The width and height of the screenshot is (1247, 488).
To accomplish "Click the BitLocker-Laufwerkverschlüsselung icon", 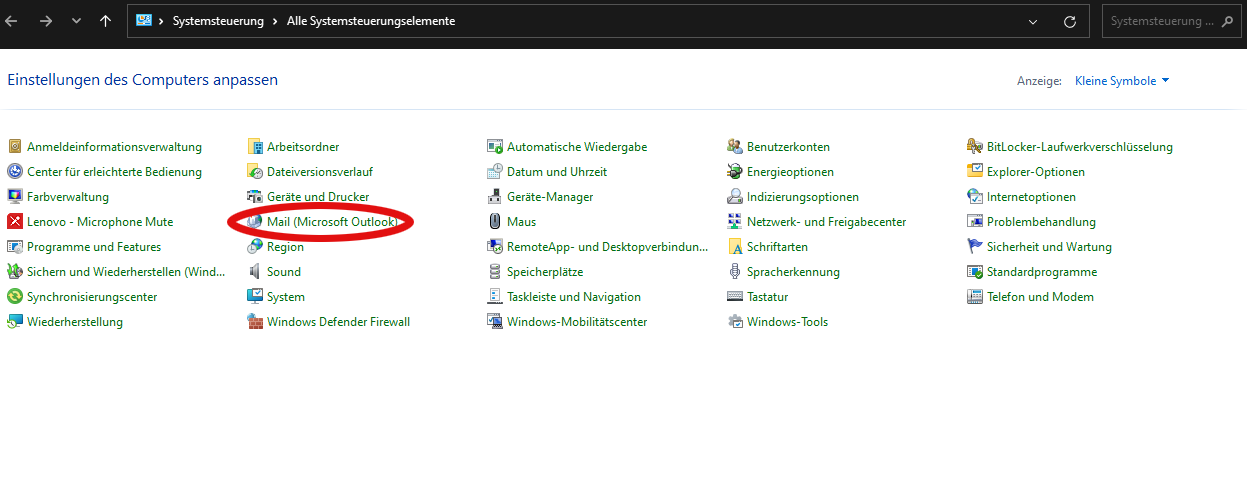I will coord(975,147).
